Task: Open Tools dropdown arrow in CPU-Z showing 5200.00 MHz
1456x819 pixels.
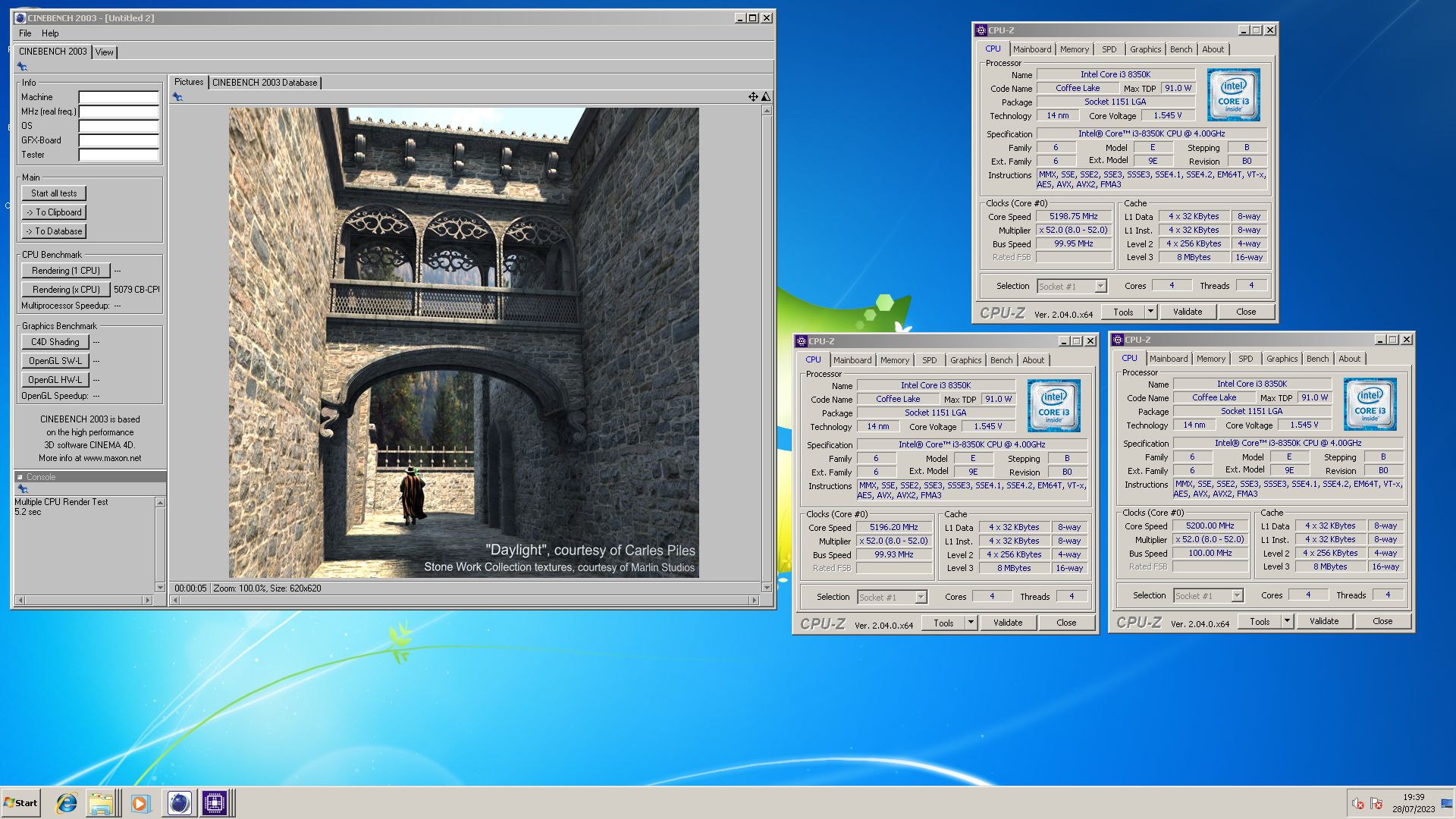Action: click(x=1287, y=621)
